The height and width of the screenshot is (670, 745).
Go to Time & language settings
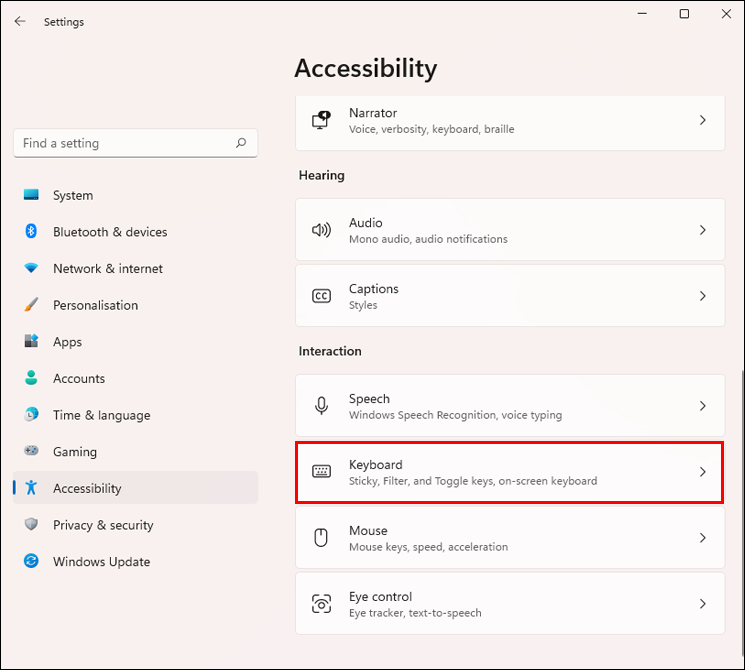pos(101,415)
